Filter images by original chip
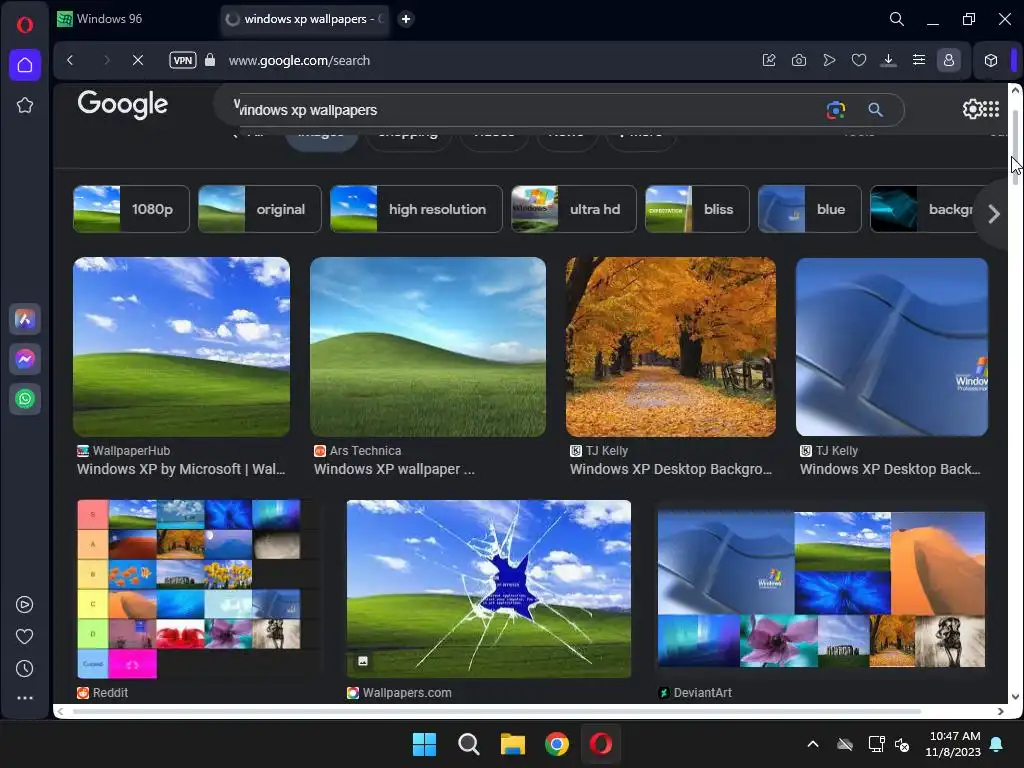The width and height of the screenshot is (1024, 768). 259,209
